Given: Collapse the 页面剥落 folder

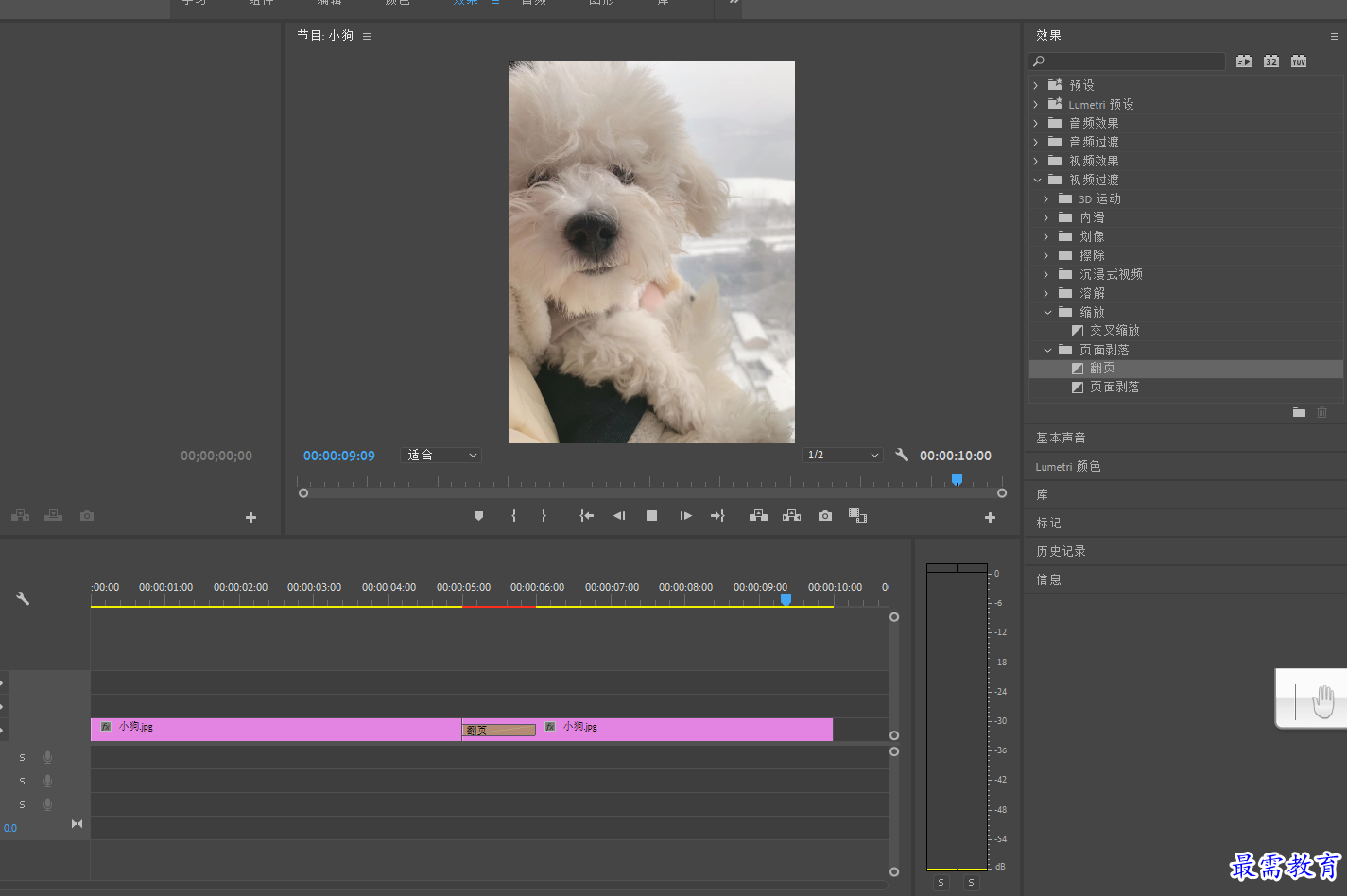Looking at the screenshot, I should click(x=1047, y=350).
